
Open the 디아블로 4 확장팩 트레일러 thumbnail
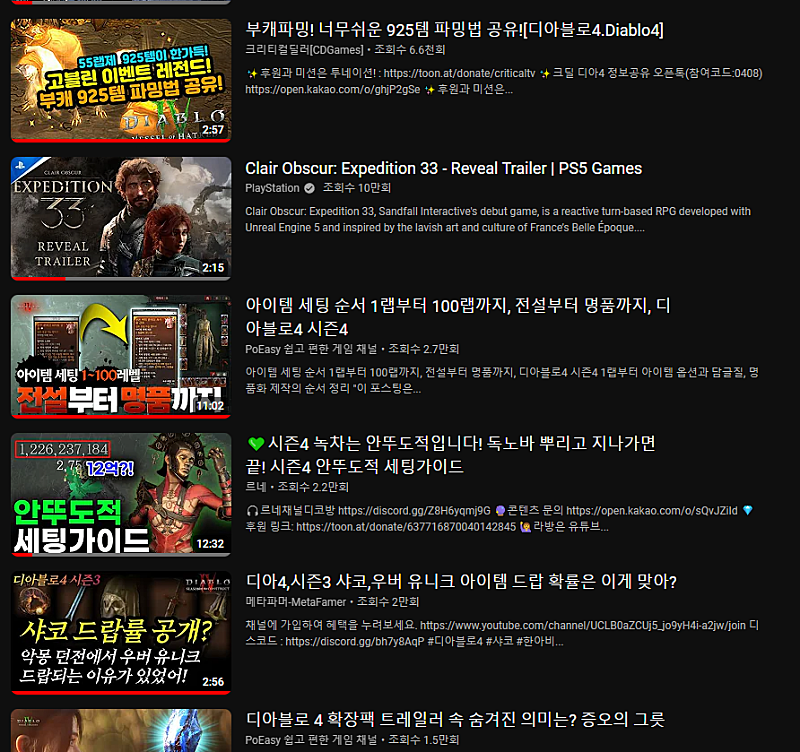point(121,730)
